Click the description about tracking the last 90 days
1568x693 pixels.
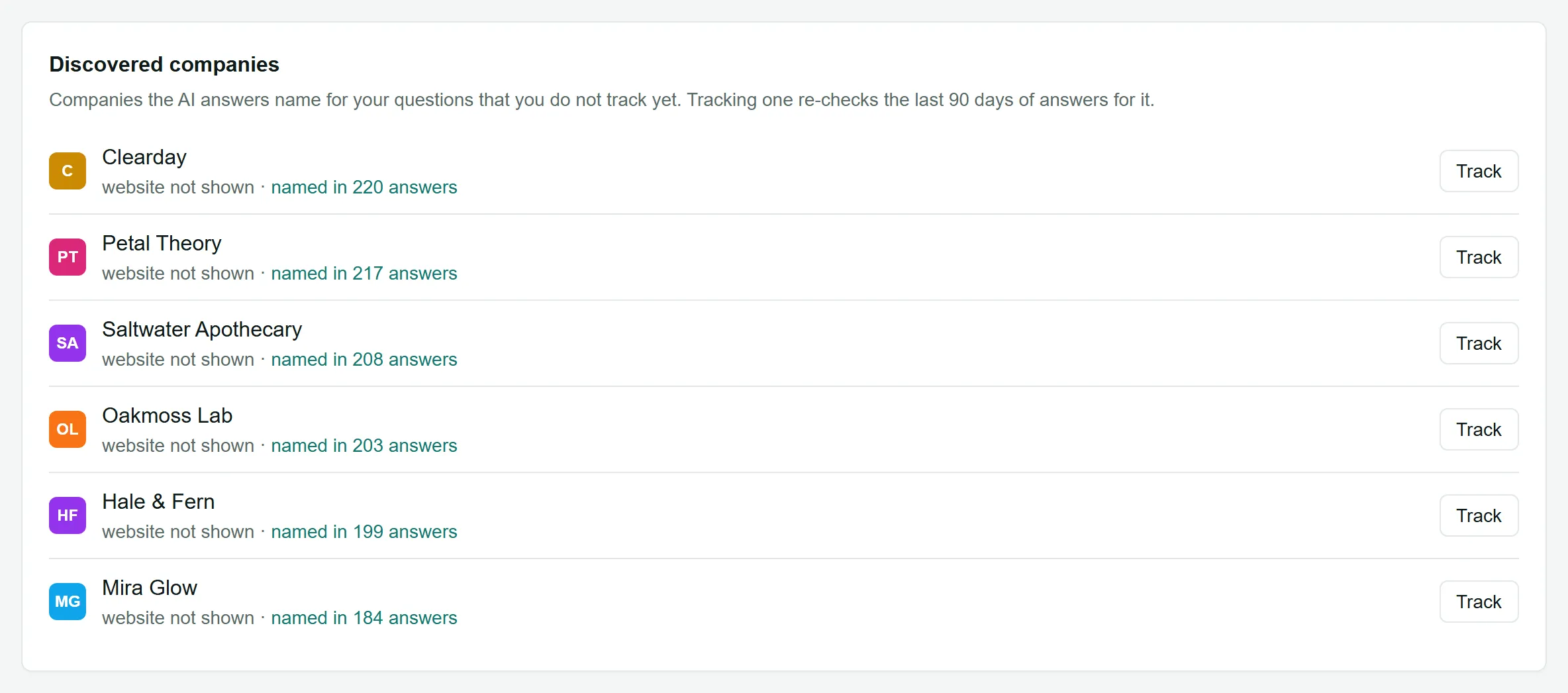coord(601,100)
